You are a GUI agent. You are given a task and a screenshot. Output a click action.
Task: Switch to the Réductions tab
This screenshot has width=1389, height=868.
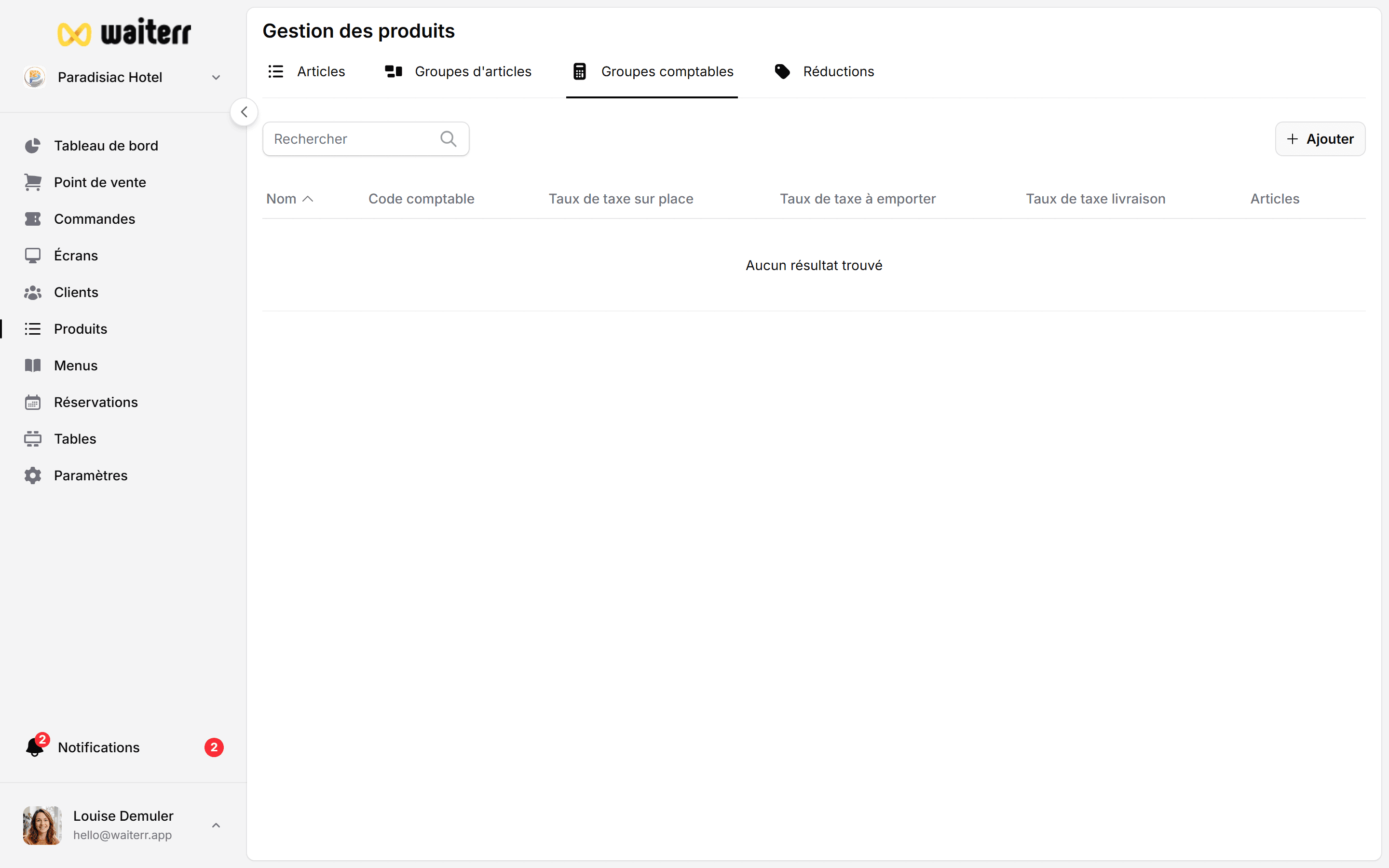pos(824,72)
